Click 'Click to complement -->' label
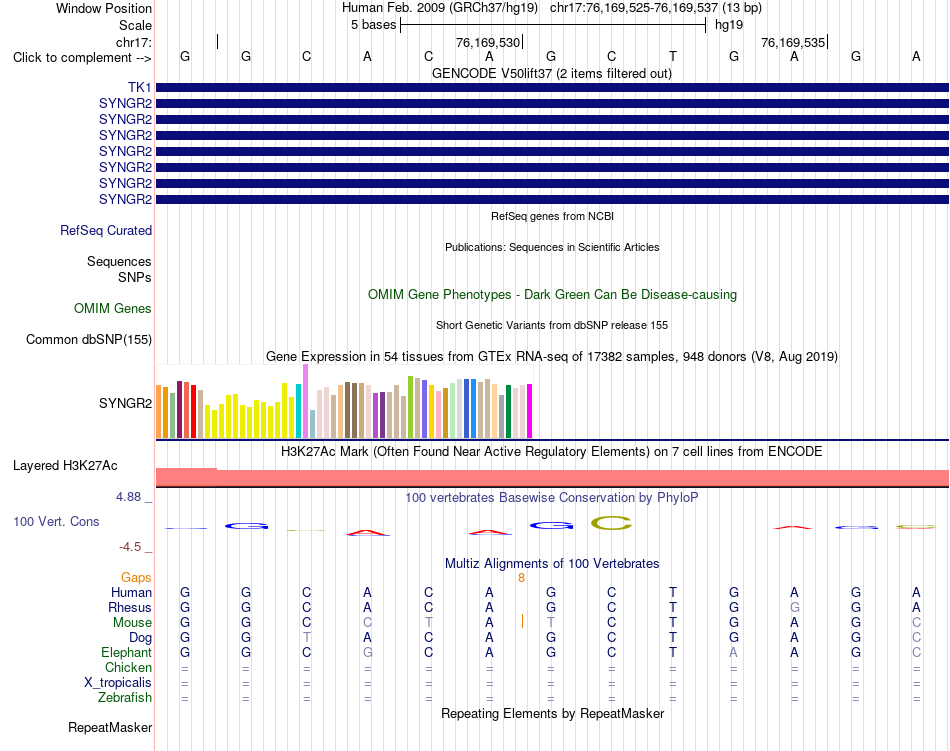950x751 pixels. 82,58
